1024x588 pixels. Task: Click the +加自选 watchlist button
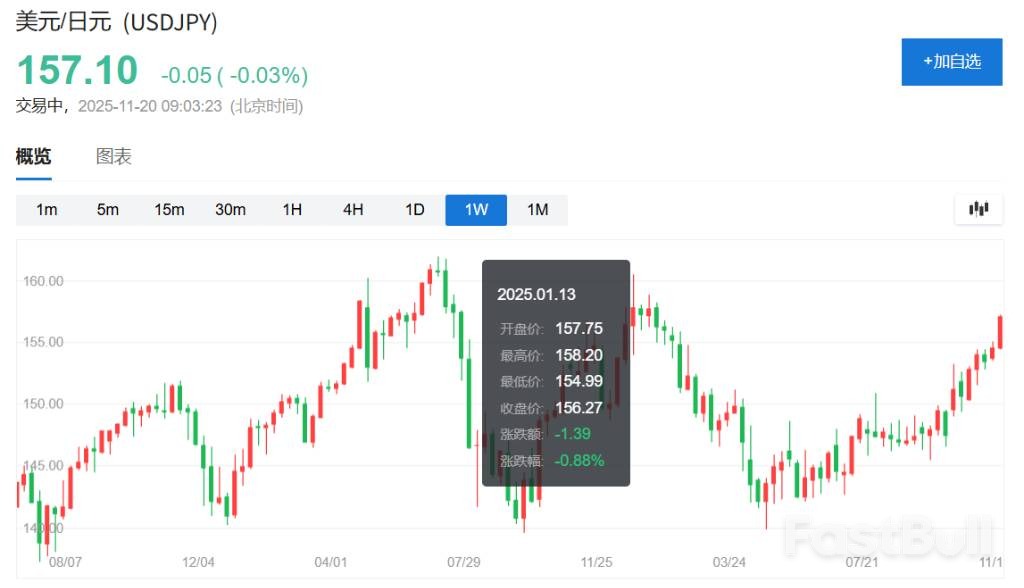point(951,62)
